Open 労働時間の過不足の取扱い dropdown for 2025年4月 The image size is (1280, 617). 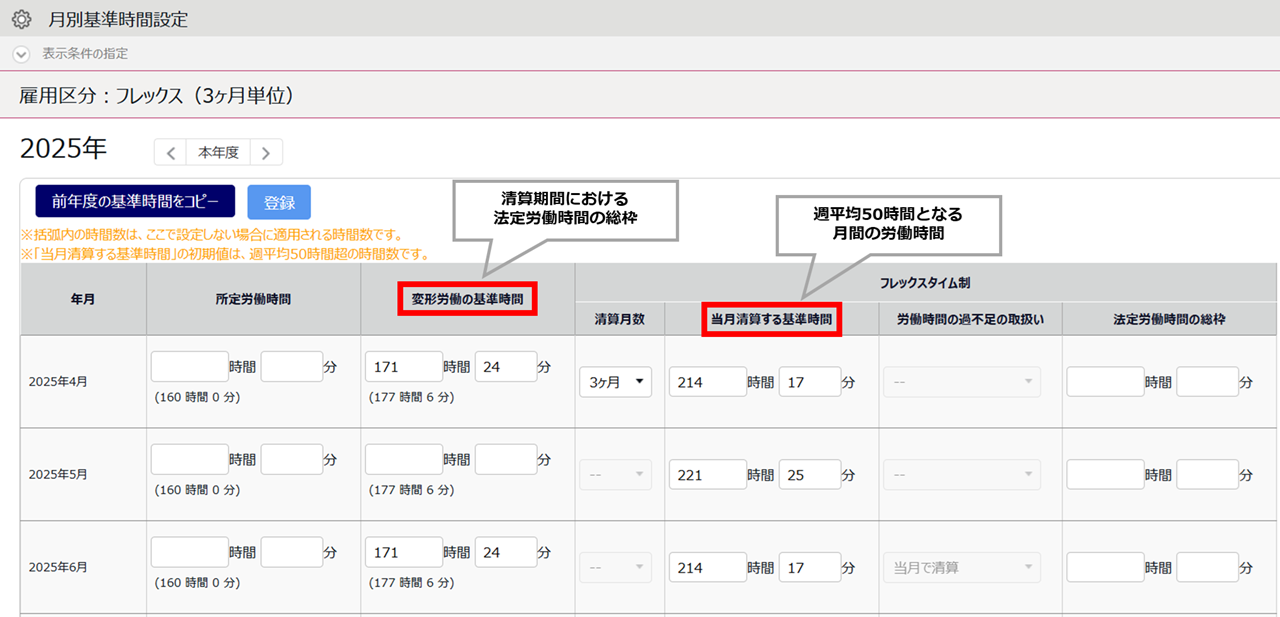pyautogui.click(x=962, y=382)
